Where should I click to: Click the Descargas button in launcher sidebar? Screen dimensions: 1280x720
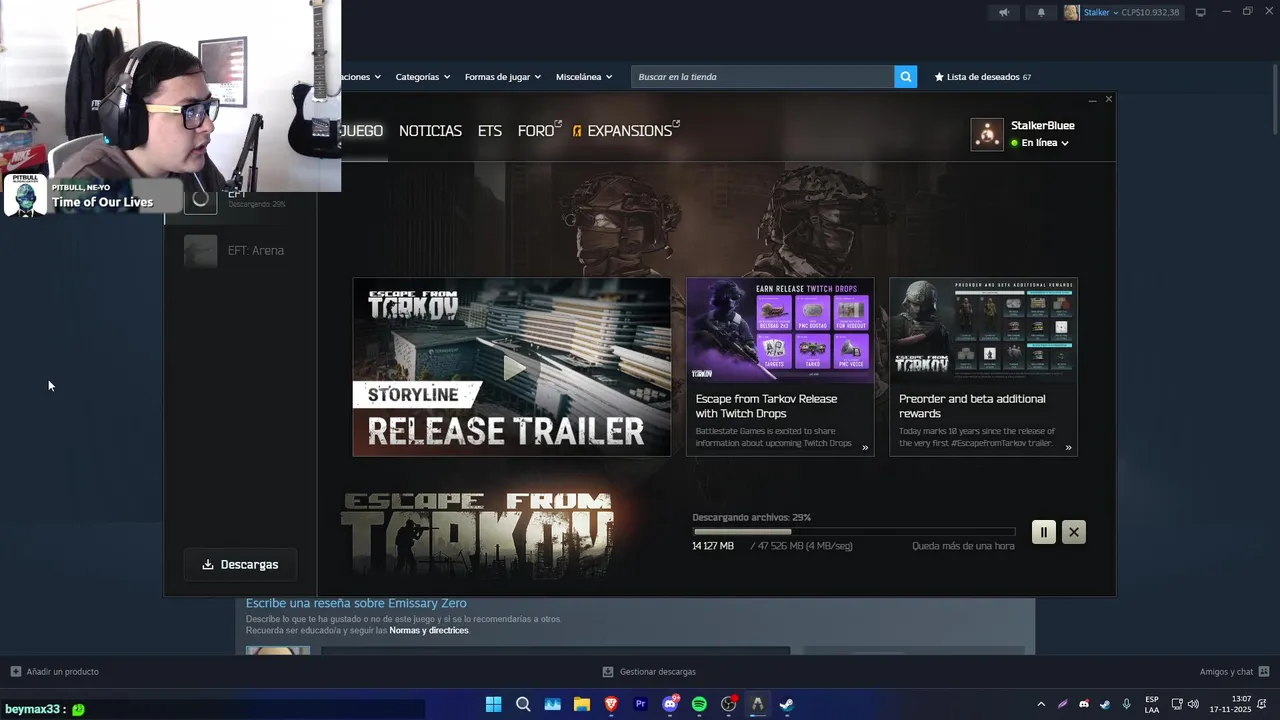pyautogui.click(x=240, y=564)
